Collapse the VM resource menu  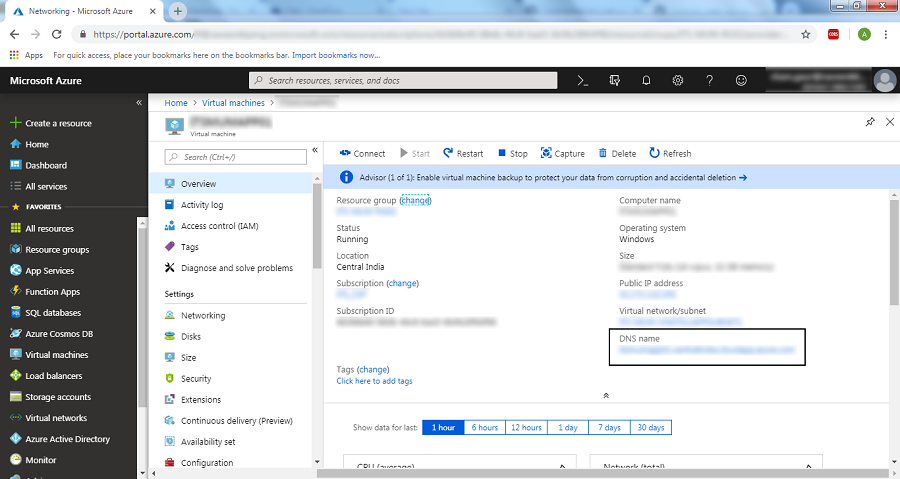(x=315, y=150)
